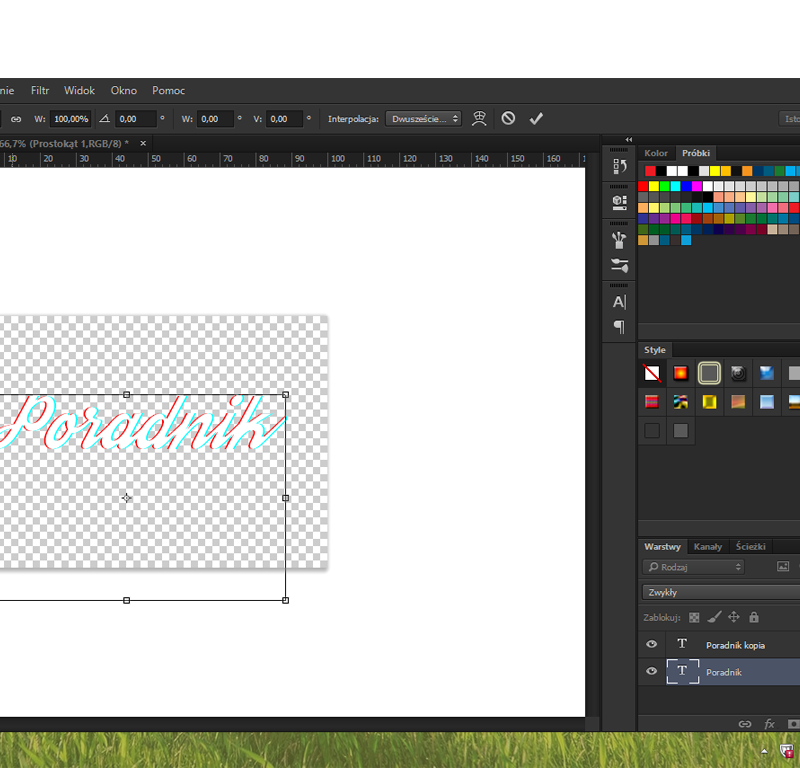Viewport: 800px width, 768px height.
Task: Hide the Poradnik layer
Action: point(652,671)
